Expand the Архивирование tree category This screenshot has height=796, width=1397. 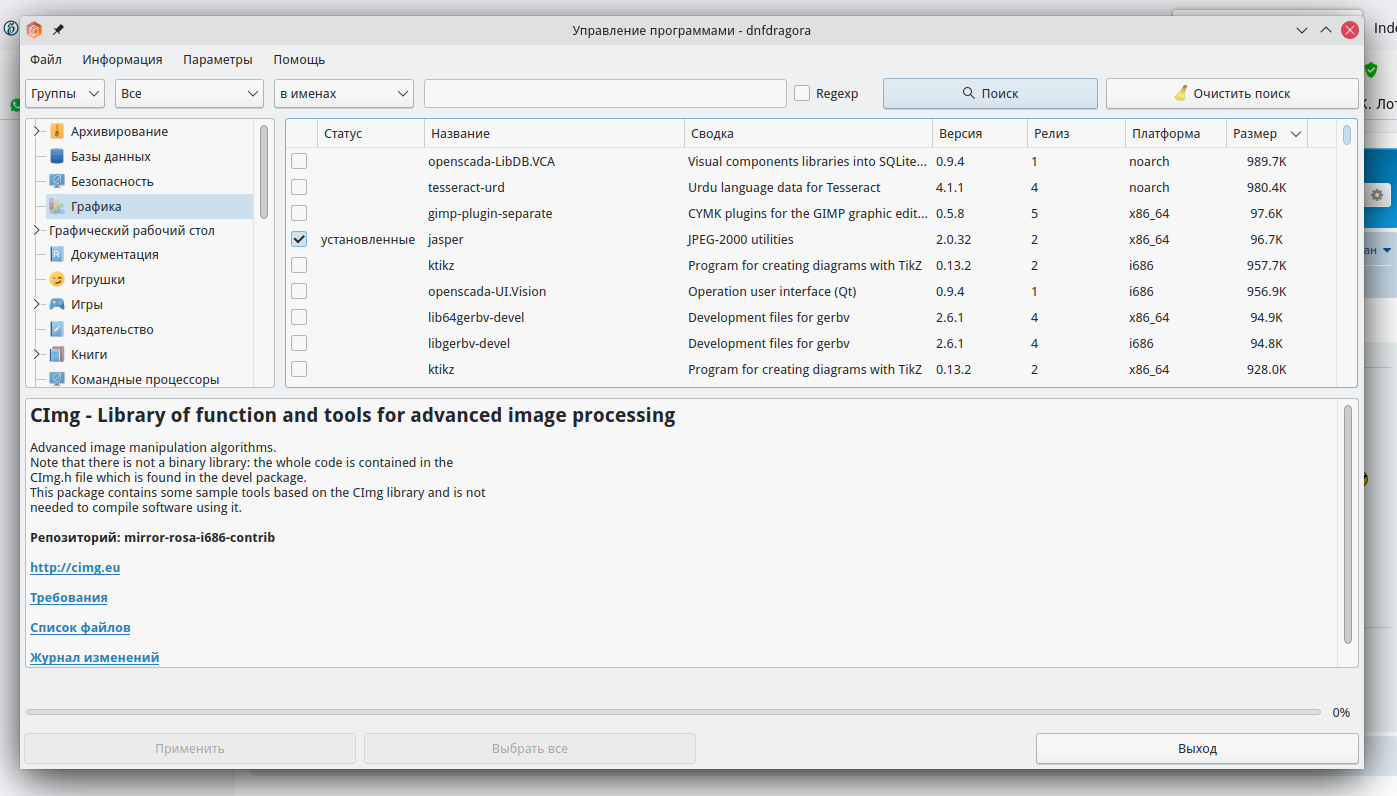pos(37,132)
